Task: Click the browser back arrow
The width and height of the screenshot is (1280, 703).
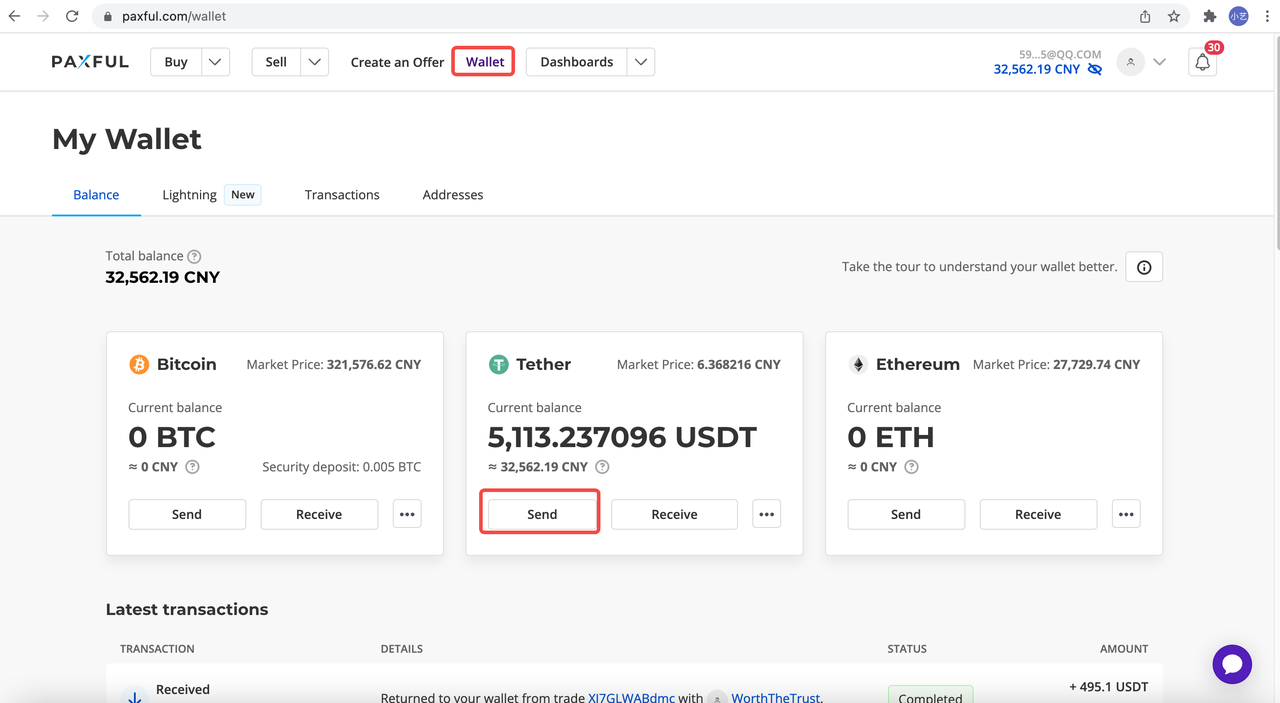Action: click(x=14, y=16)
